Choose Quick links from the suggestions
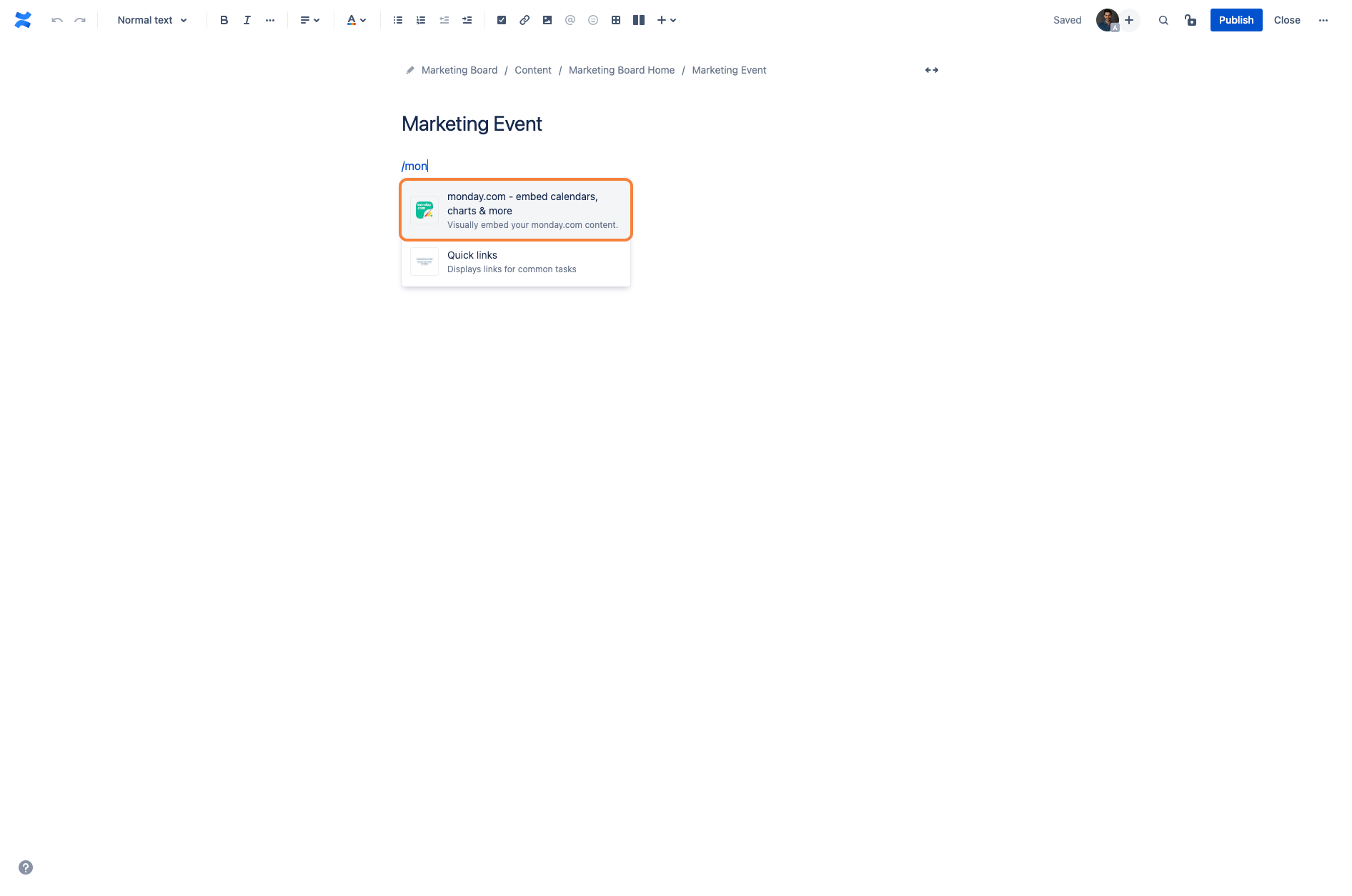1352x896 pixels. (516, 262)
